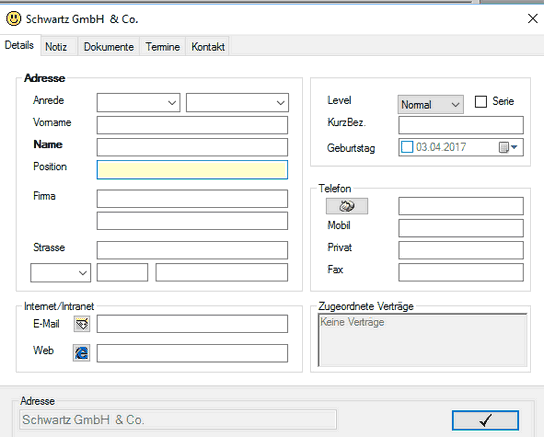544x437 pixels.
Task: Click the smiley face window icon
Action: click(x=14, y=18)
